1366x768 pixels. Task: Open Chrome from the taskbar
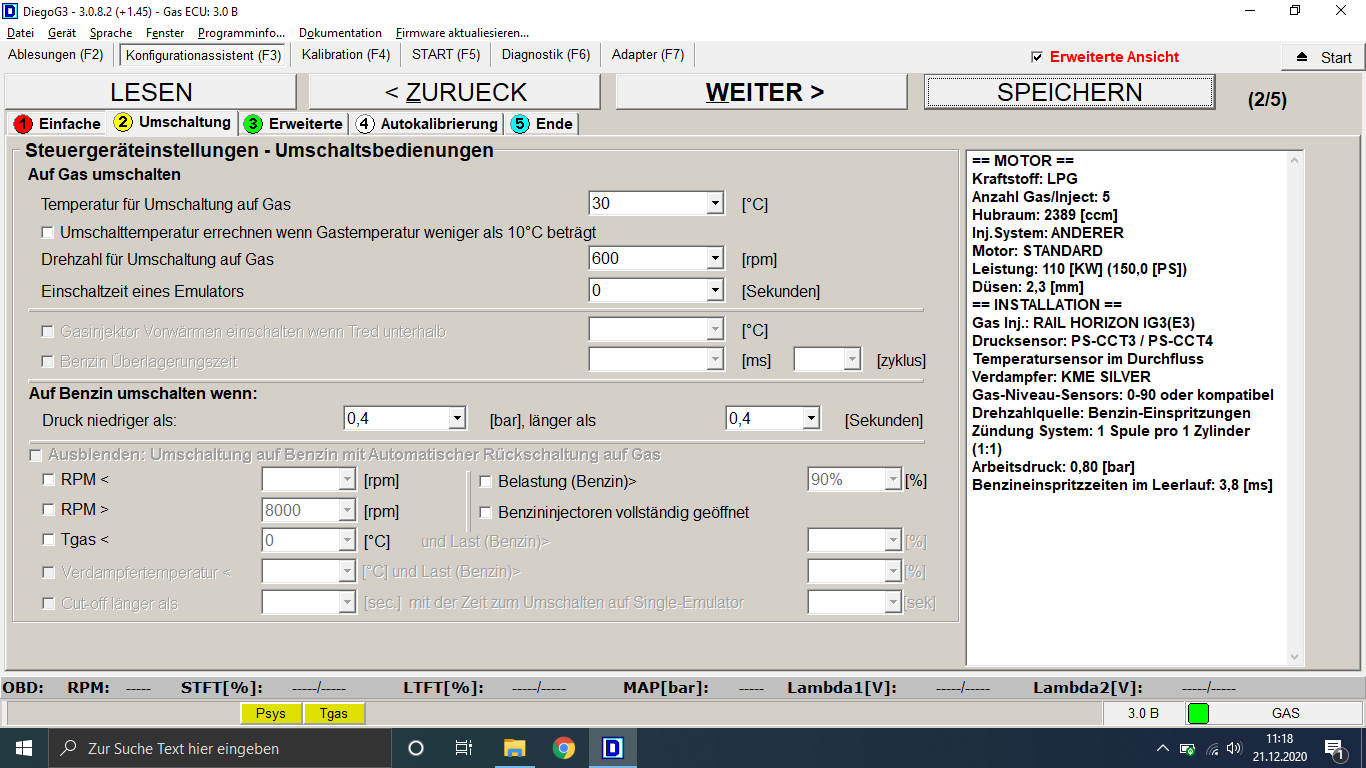564,748
